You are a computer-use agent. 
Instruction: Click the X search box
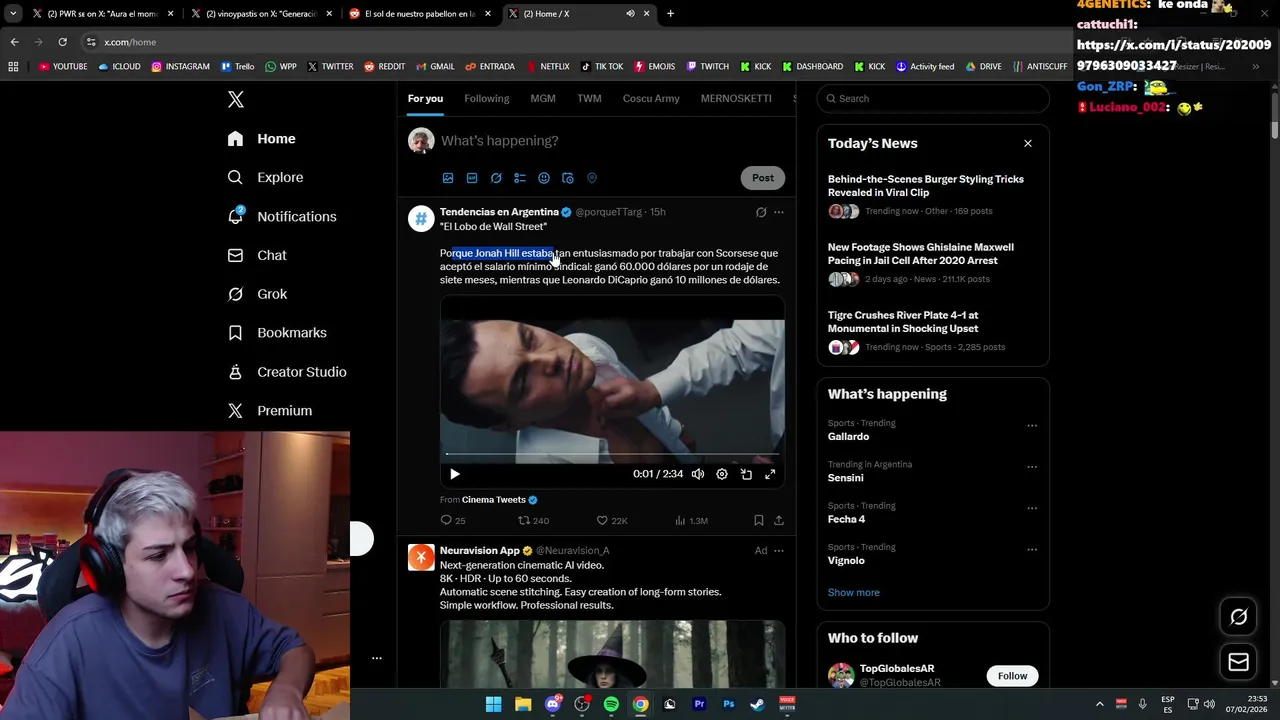tap(933, 98)
